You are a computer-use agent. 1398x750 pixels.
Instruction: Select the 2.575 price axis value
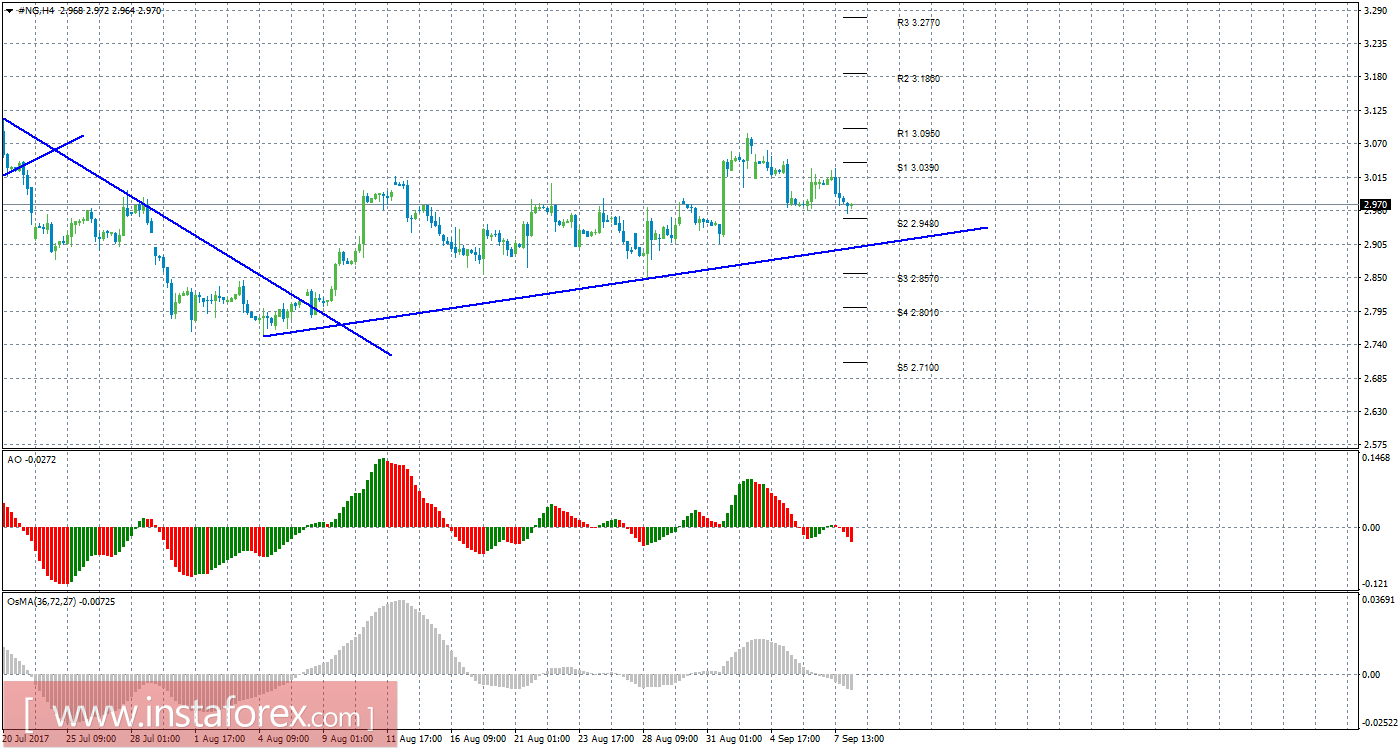1374,444
